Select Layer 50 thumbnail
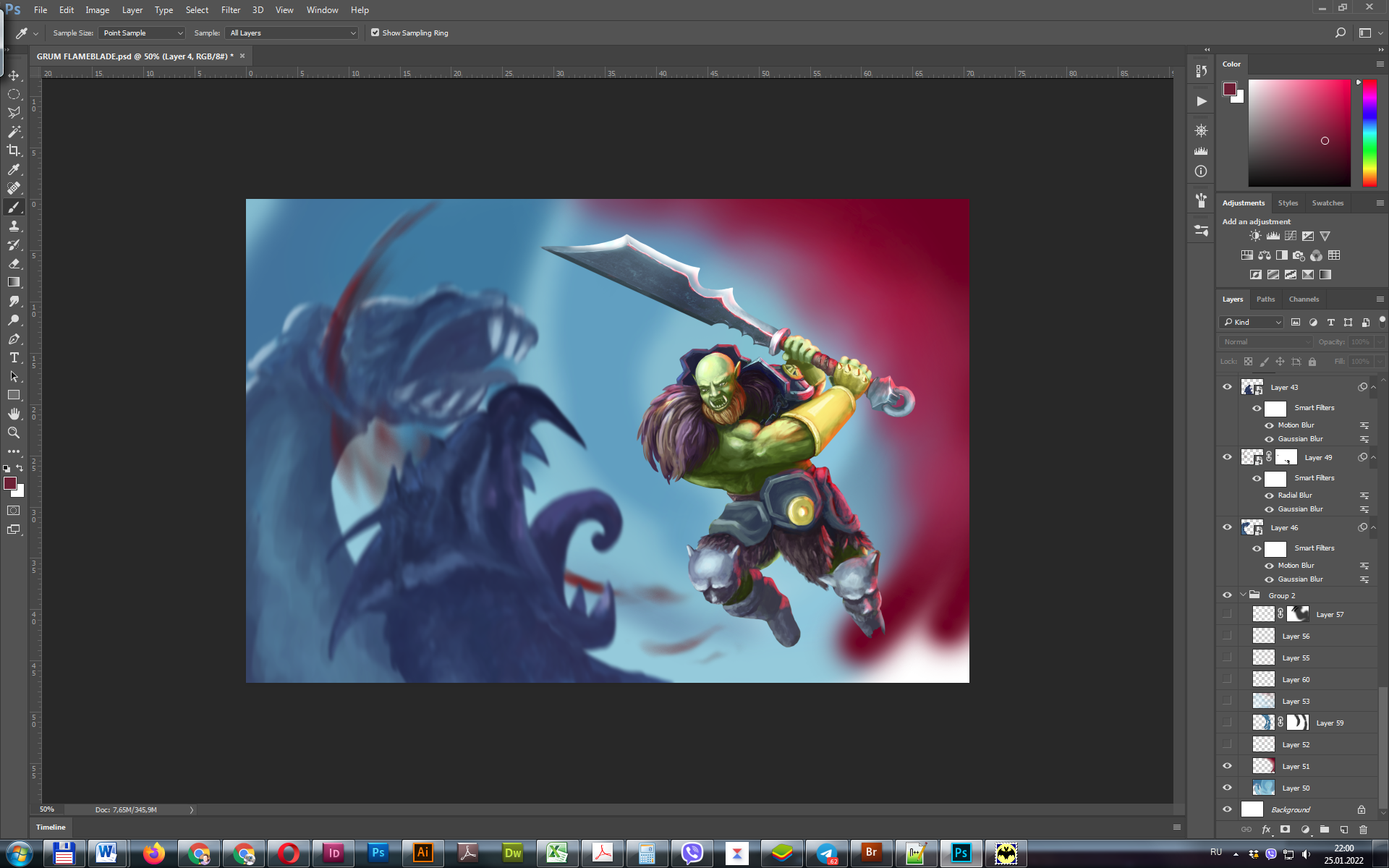 pyautogui.click(x=1263, y=788)
